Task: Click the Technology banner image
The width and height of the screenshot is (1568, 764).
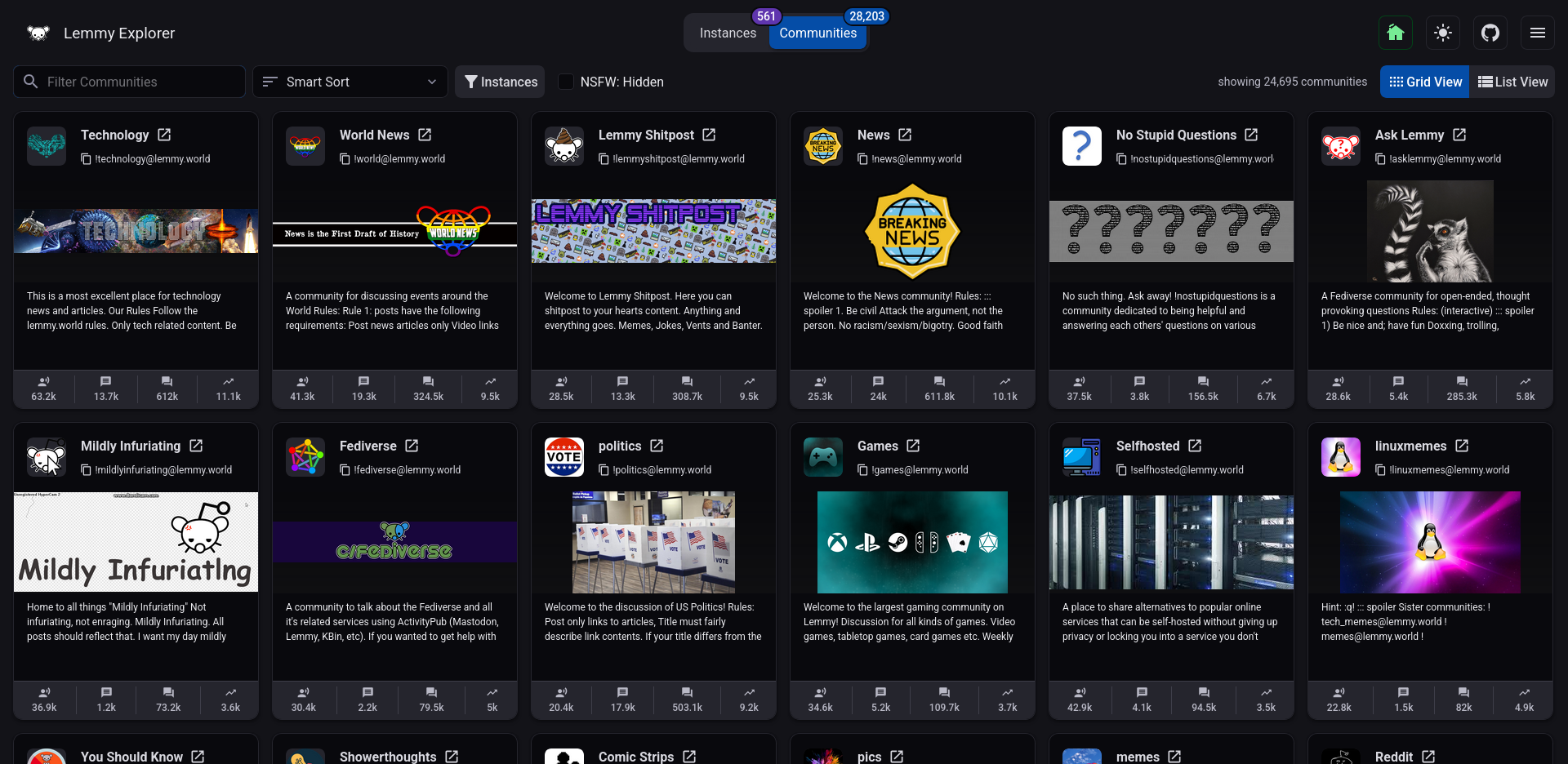Action: click(136, 231)
